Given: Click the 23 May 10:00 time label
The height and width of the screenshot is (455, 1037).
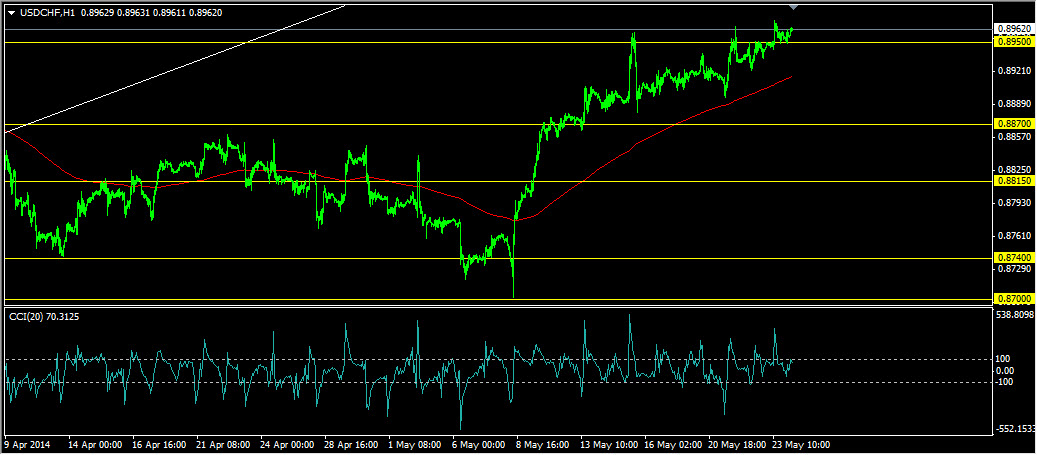Looking at the screenshot, I should [802, 445].
